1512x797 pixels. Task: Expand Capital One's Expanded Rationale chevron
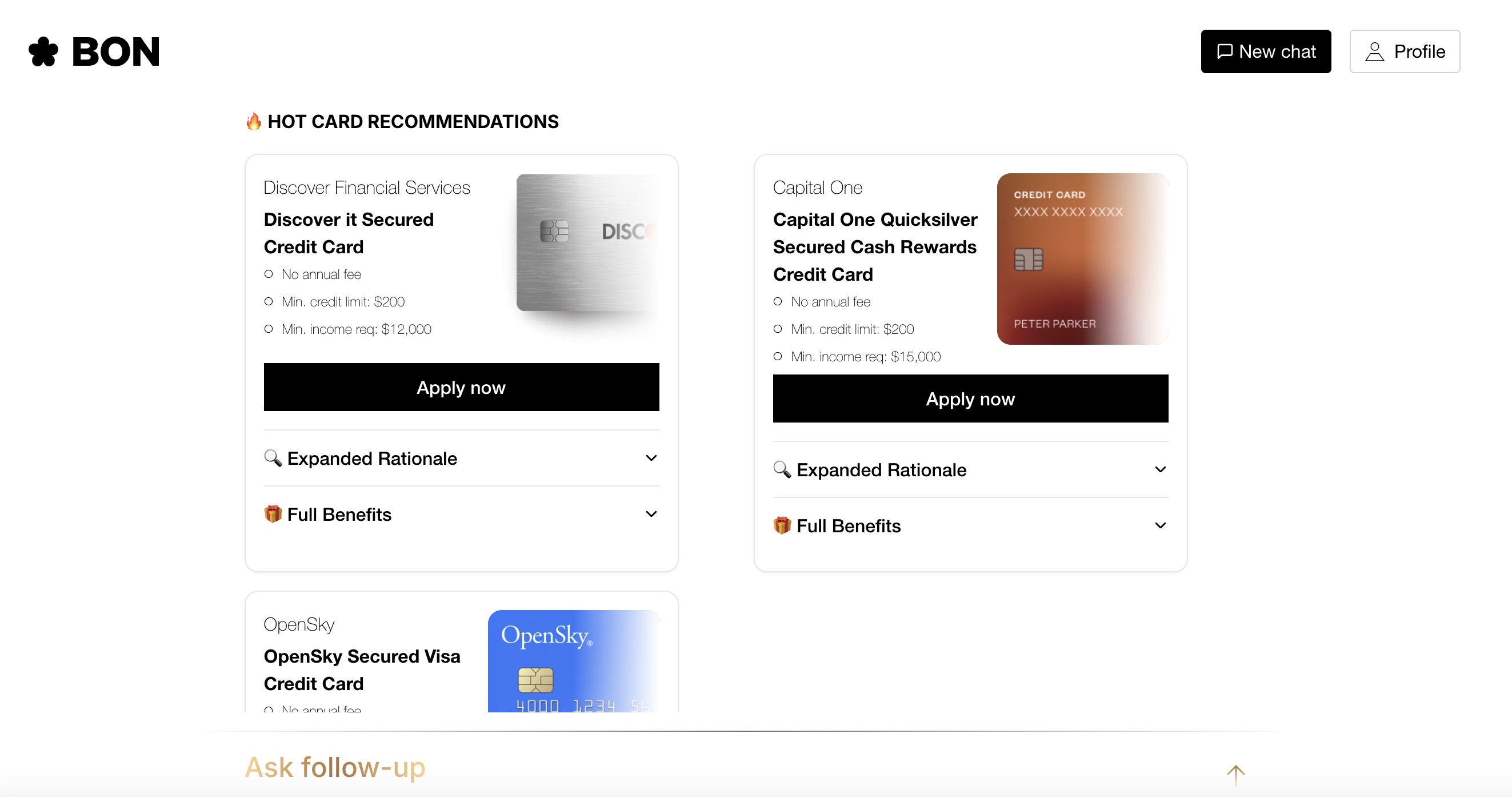click(1161, 470)
